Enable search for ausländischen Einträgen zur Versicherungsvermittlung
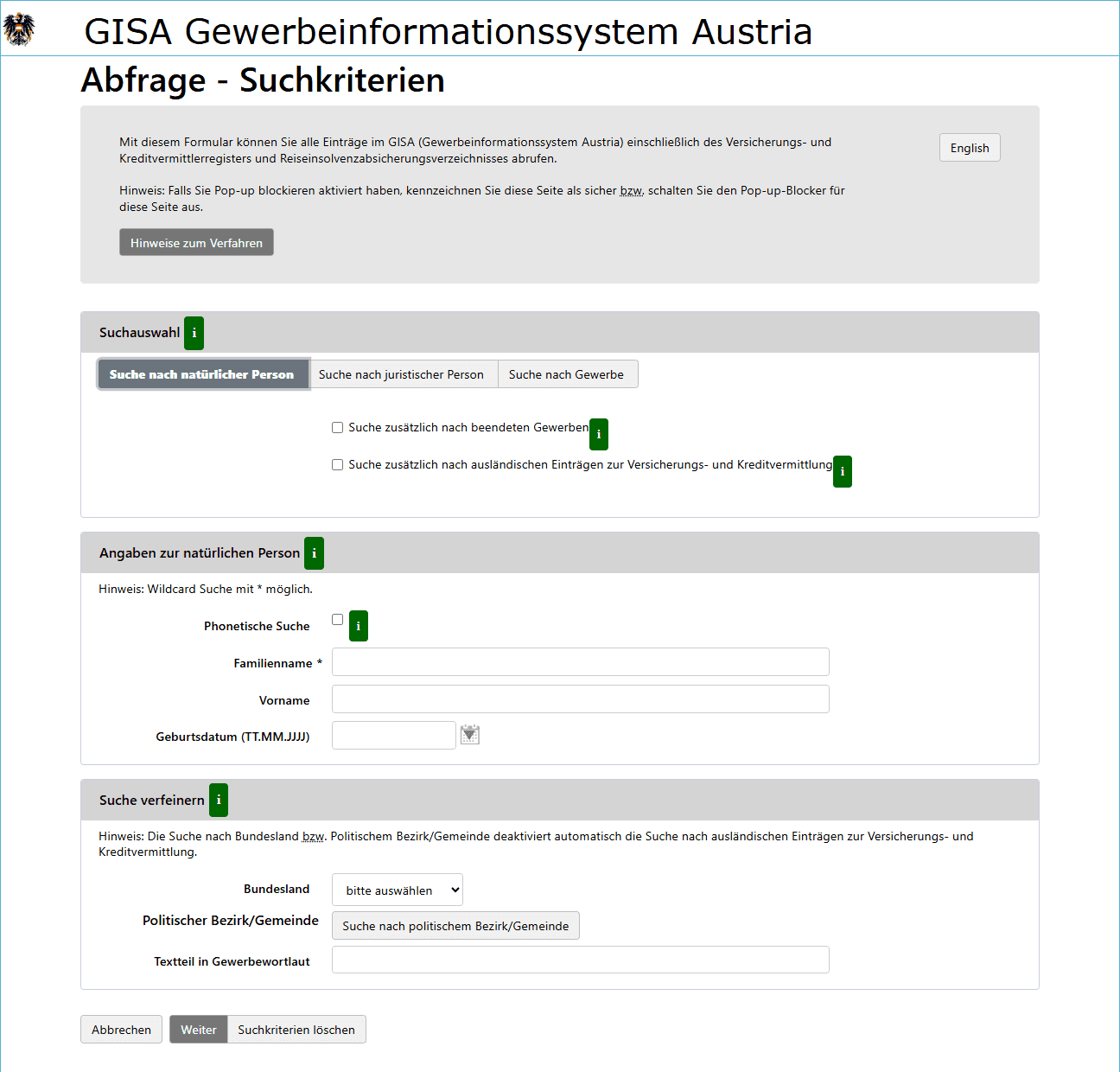This screenshot has width=1120, height=1072. click(x=338, y=465)
